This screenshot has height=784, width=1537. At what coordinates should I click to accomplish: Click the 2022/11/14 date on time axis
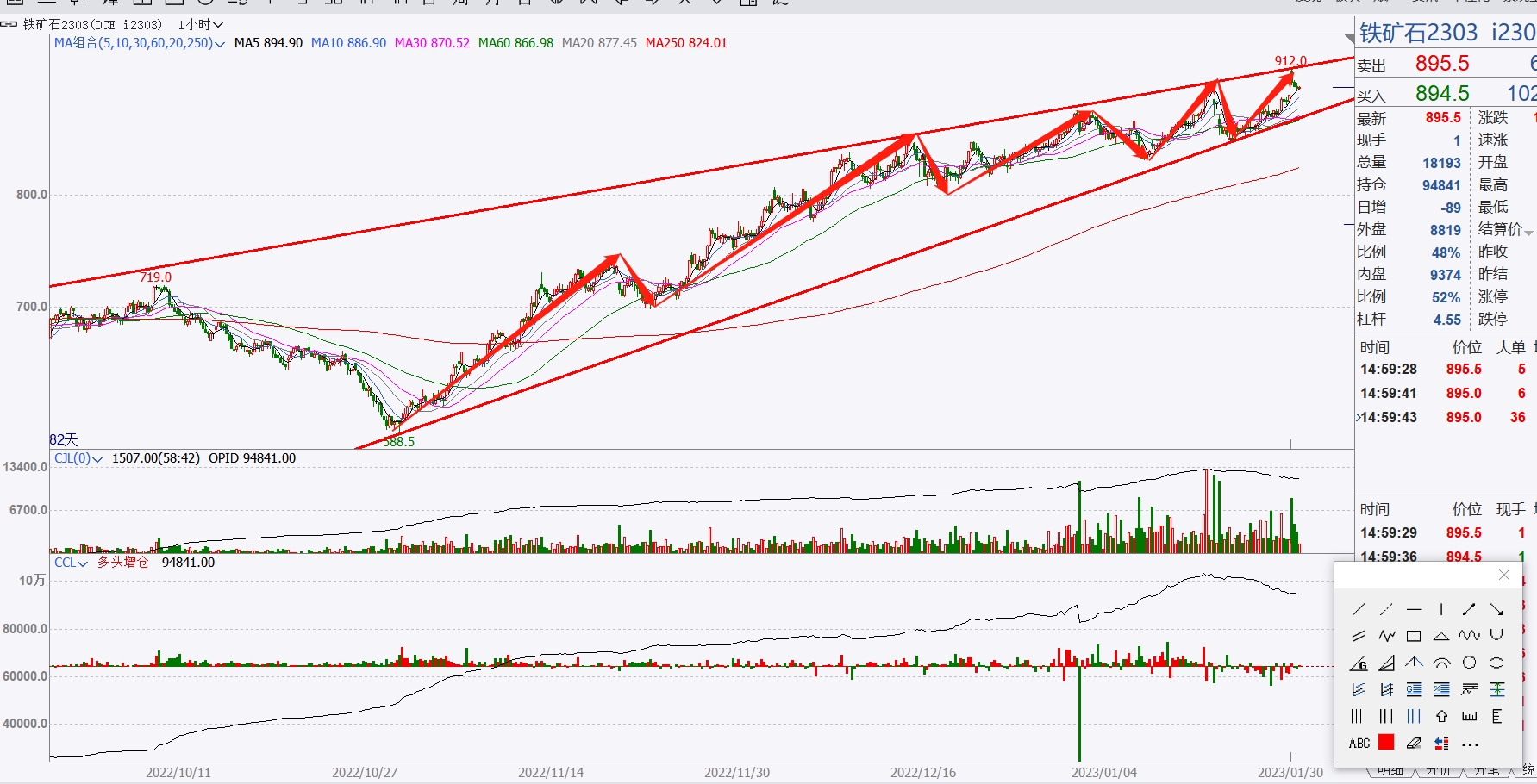click(550, 773)
